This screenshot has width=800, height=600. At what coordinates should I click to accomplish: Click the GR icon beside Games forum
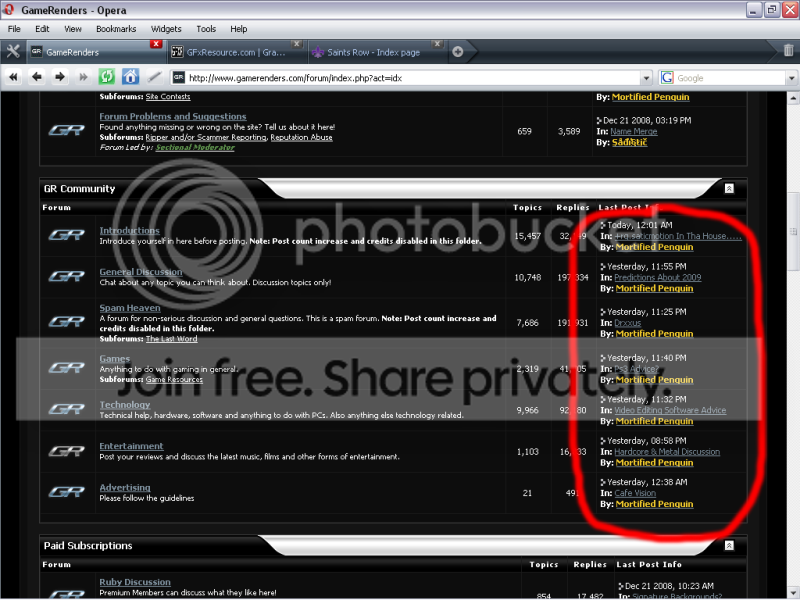click(67, 367)
